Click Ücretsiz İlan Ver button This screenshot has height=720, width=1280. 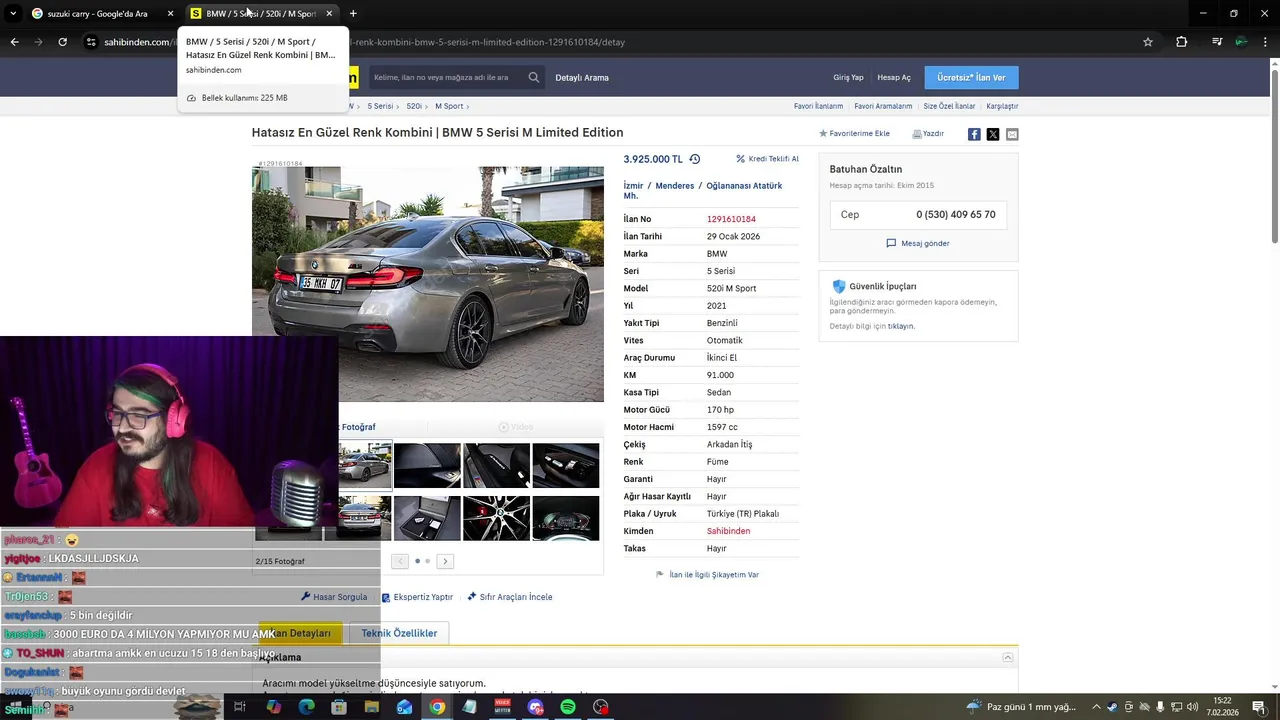click(971, 77)
